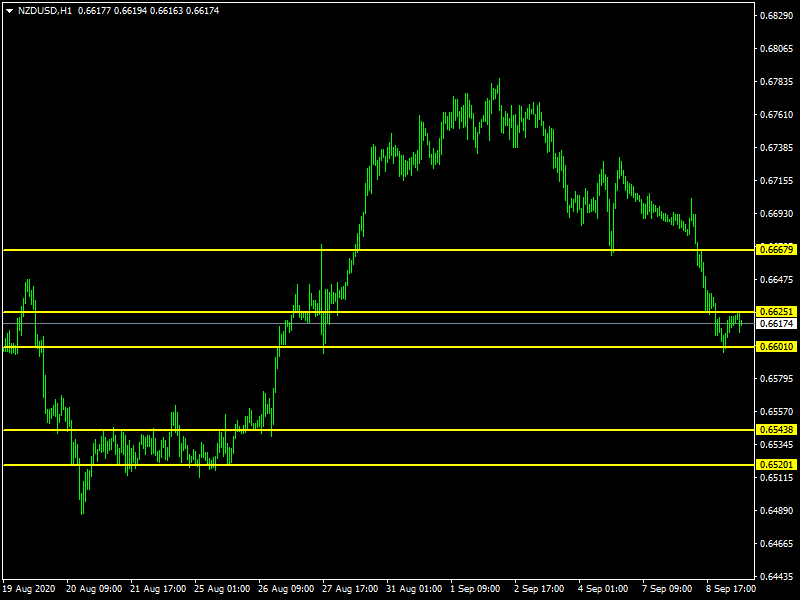Click the 0.65201 yellow price label
Viewport: 800px width, 600px height.
pyautogui.click(x=777, y=465)
